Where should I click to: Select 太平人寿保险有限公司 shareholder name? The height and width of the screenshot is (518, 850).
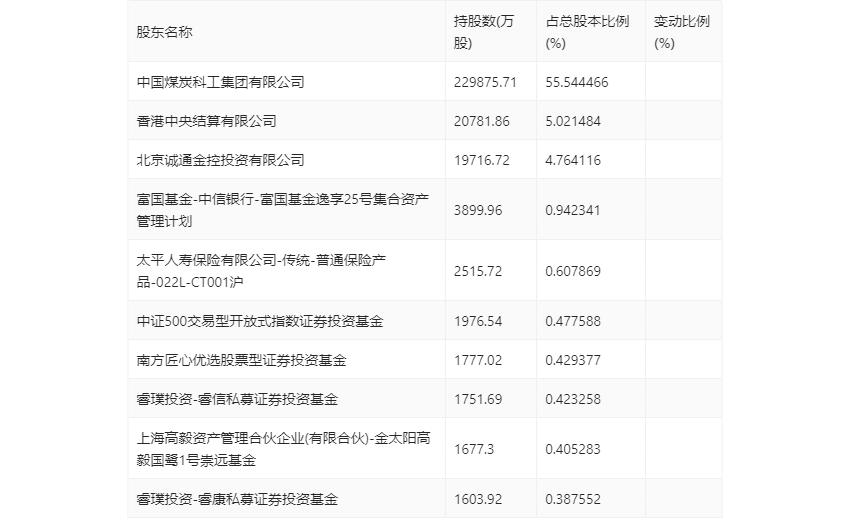[261, 271]
